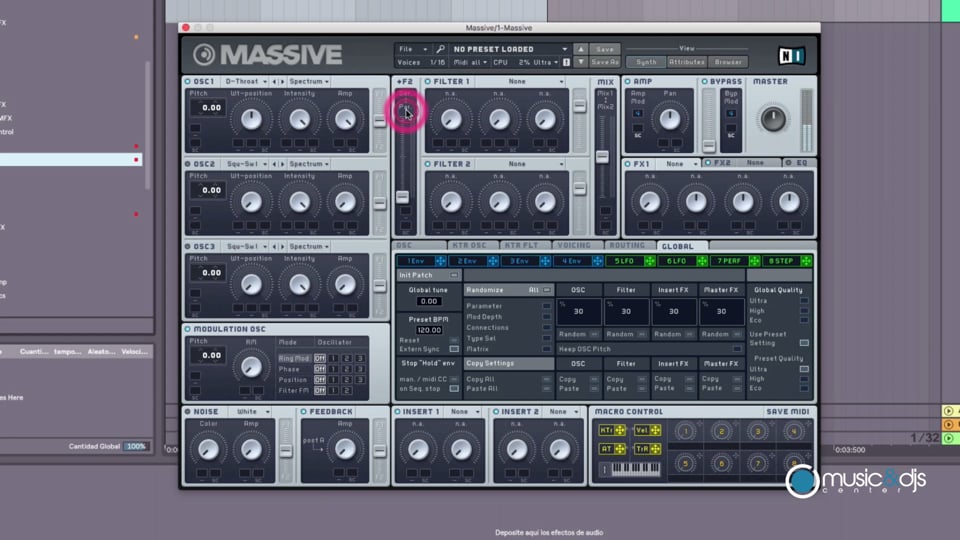
Task: Grab the Vel macro modulation handle
Action: pos(655,430)
